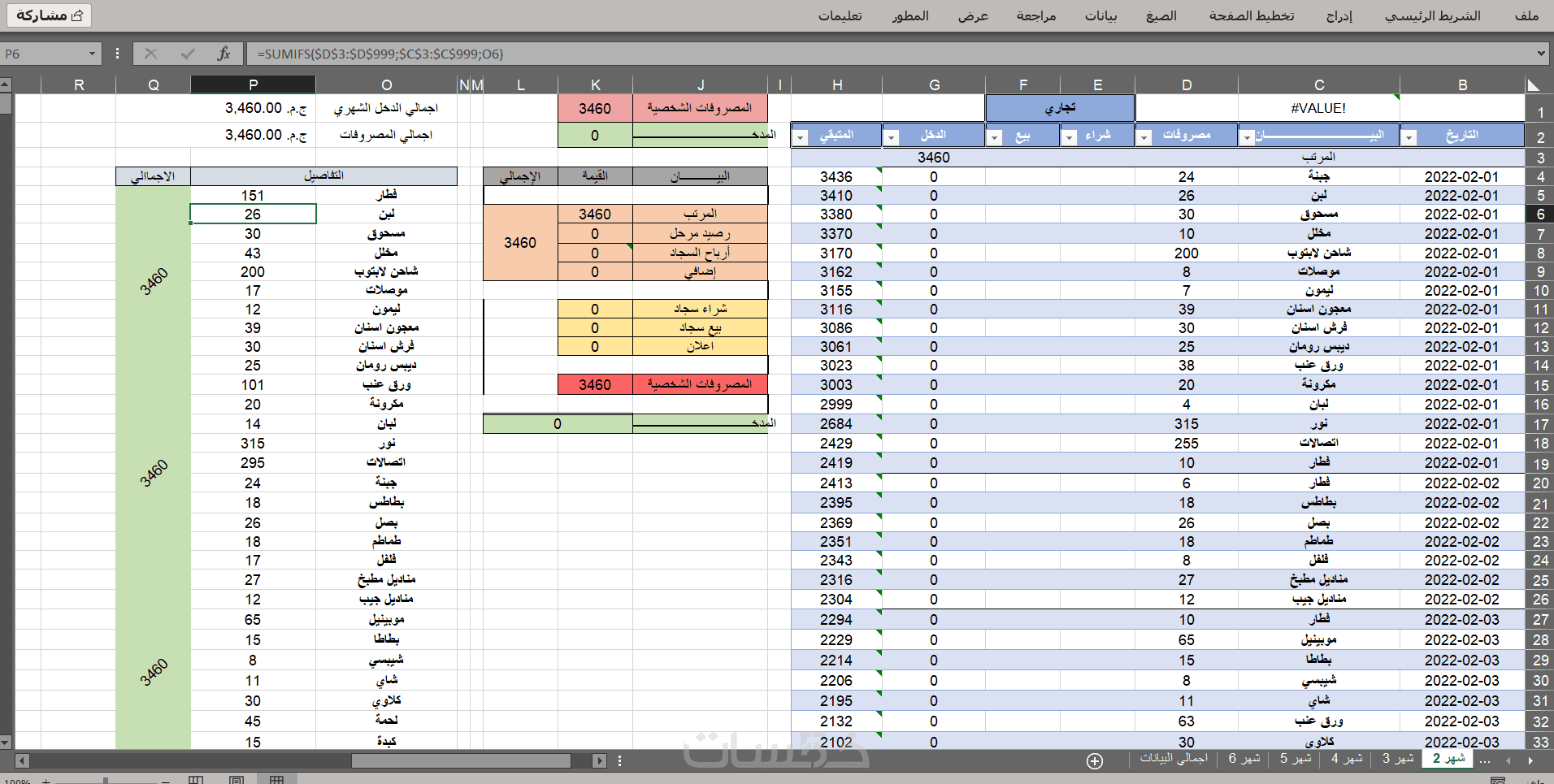Select the active شهر 2 sheet tab
Image resolution: width=1554 pixels, height=784 pixels.
1448,759
